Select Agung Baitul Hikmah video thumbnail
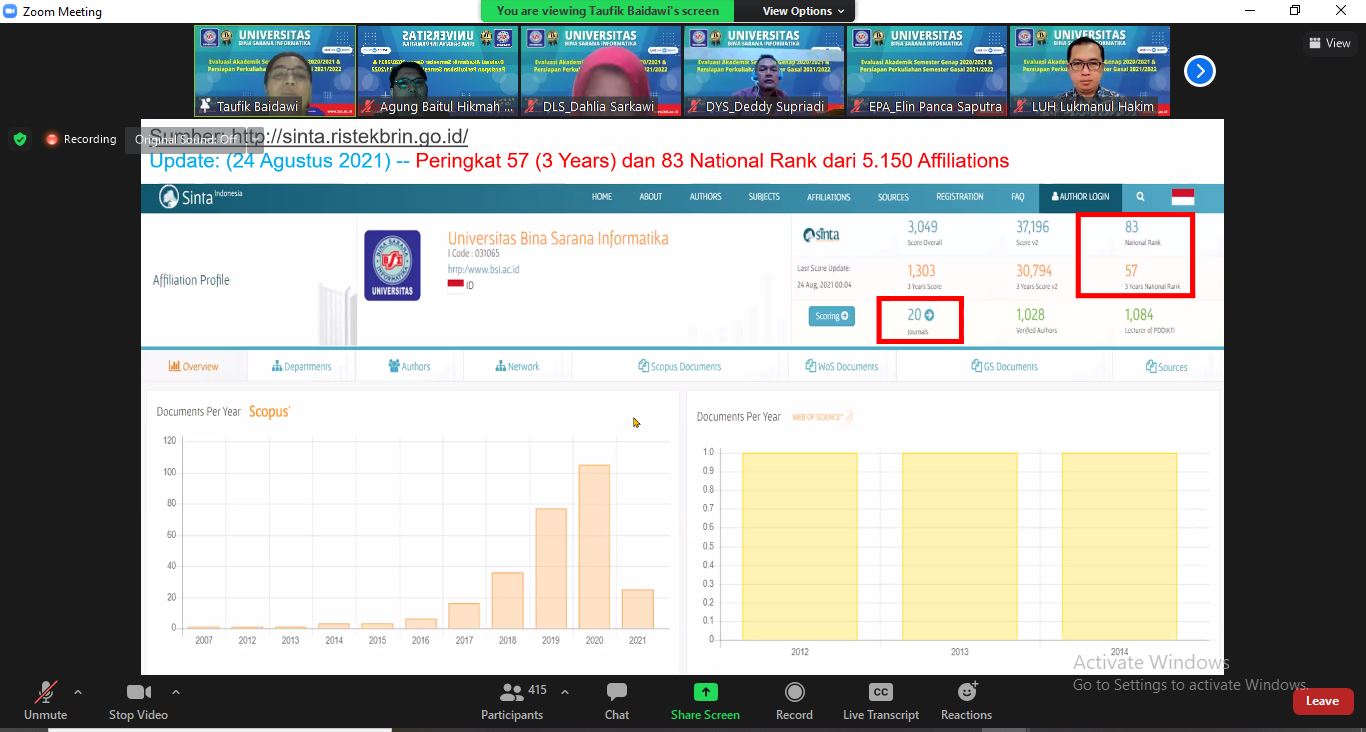Image resolution: width=1366 pixels, height=732 pixels. 438,71
